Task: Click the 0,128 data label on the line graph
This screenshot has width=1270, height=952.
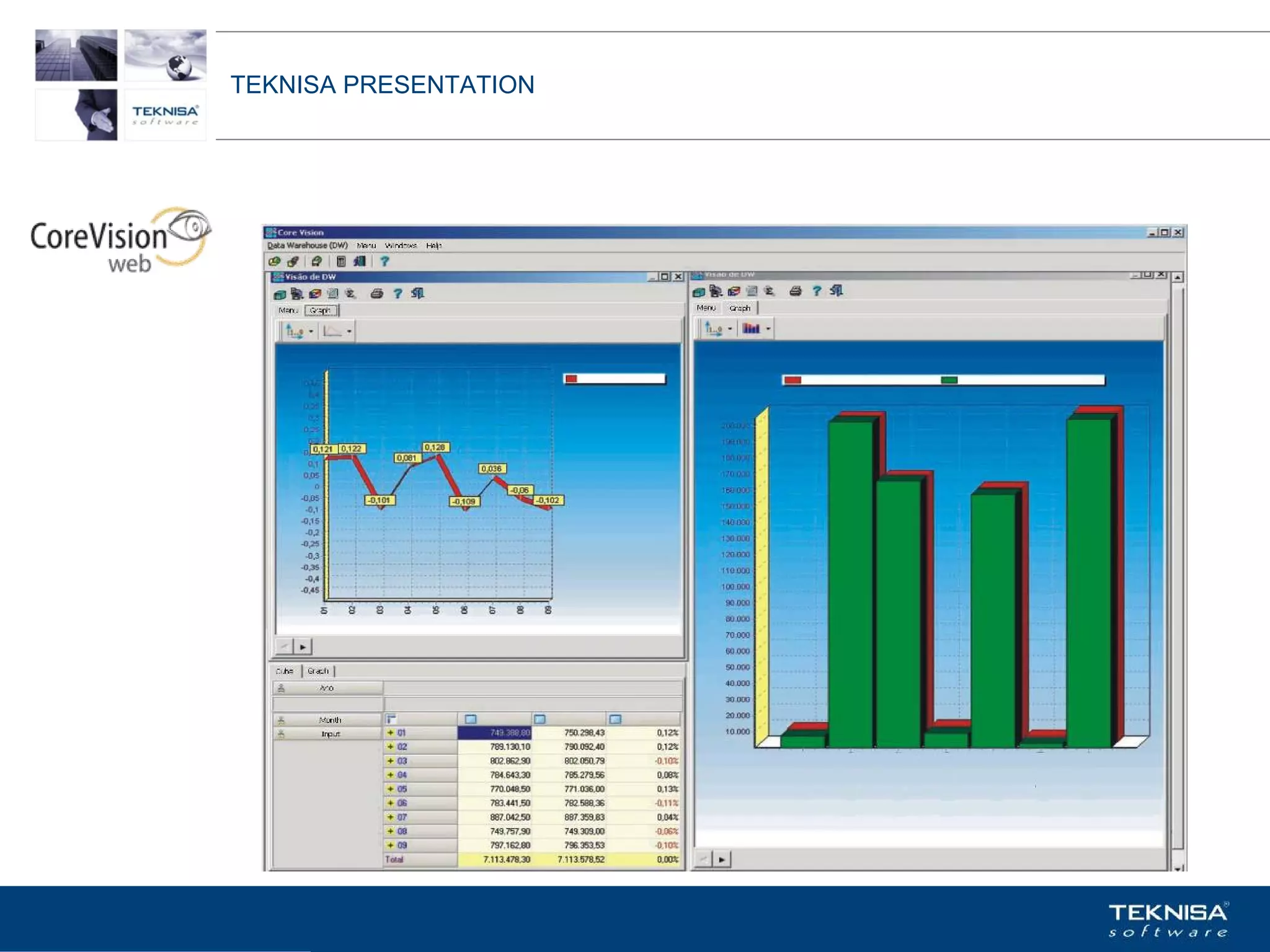Action: pyautogui.click(x=435, y=447)
